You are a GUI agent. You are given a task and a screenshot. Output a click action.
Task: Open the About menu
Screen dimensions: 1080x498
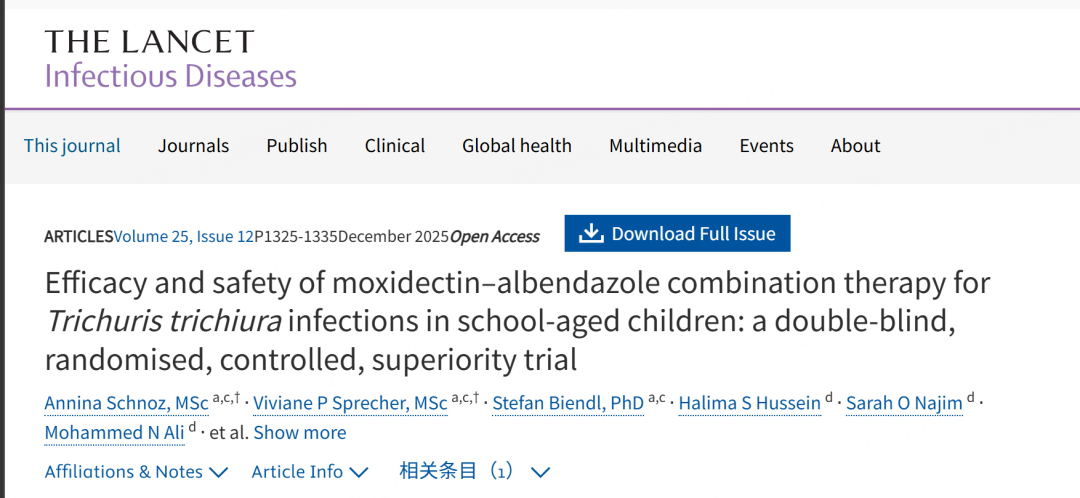point(855,146)
